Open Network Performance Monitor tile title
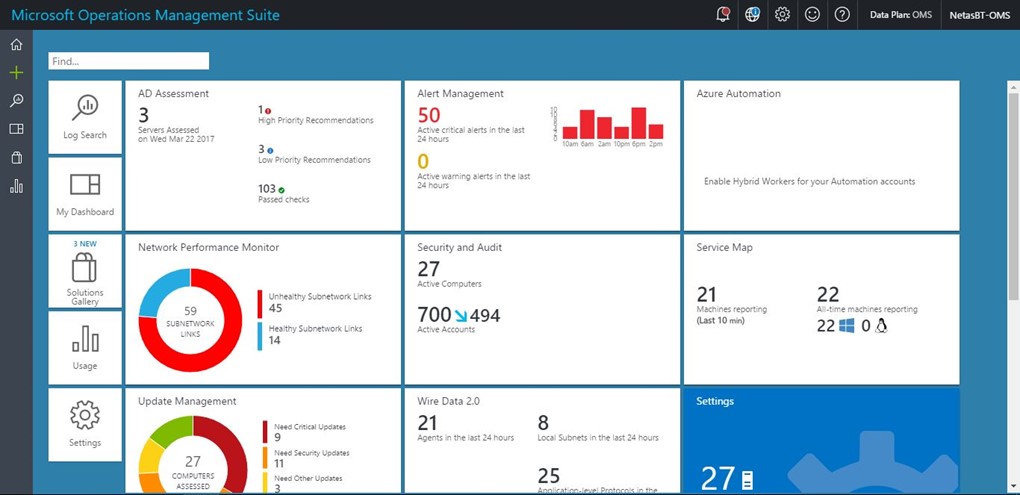Image resolution: width=1020 pixels, height=495 pixels. click(x=209, y=247)
